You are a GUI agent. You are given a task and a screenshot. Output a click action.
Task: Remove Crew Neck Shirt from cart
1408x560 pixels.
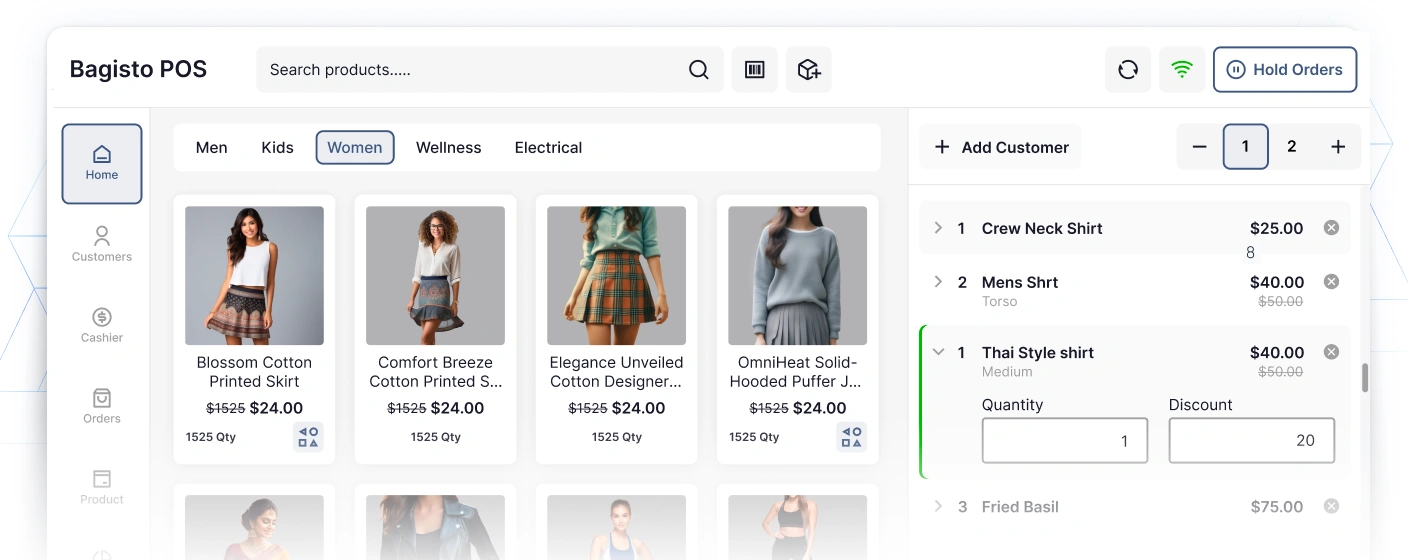coord(1331,228)
